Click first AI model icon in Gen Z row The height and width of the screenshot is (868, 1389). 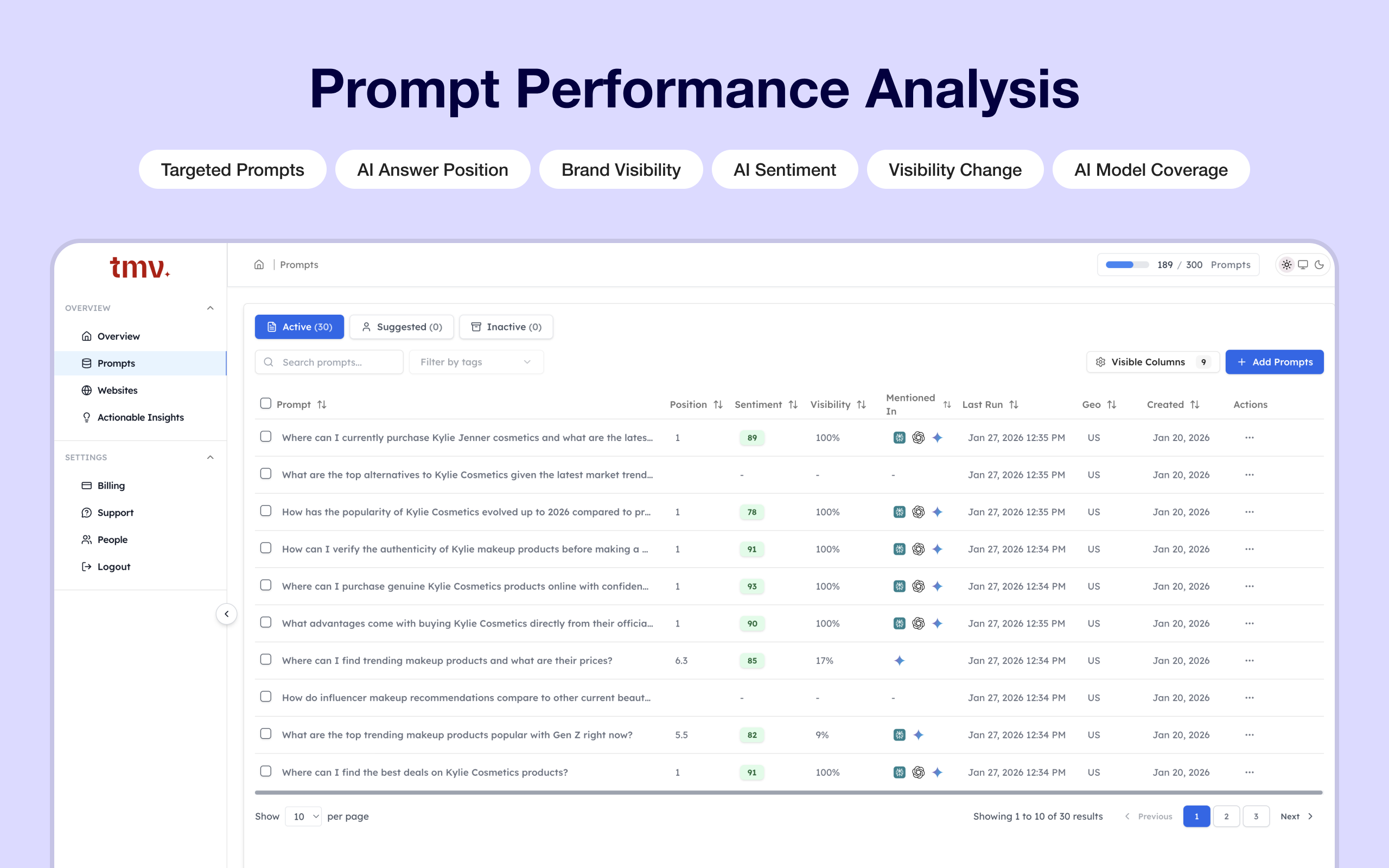tap(900, 735)
